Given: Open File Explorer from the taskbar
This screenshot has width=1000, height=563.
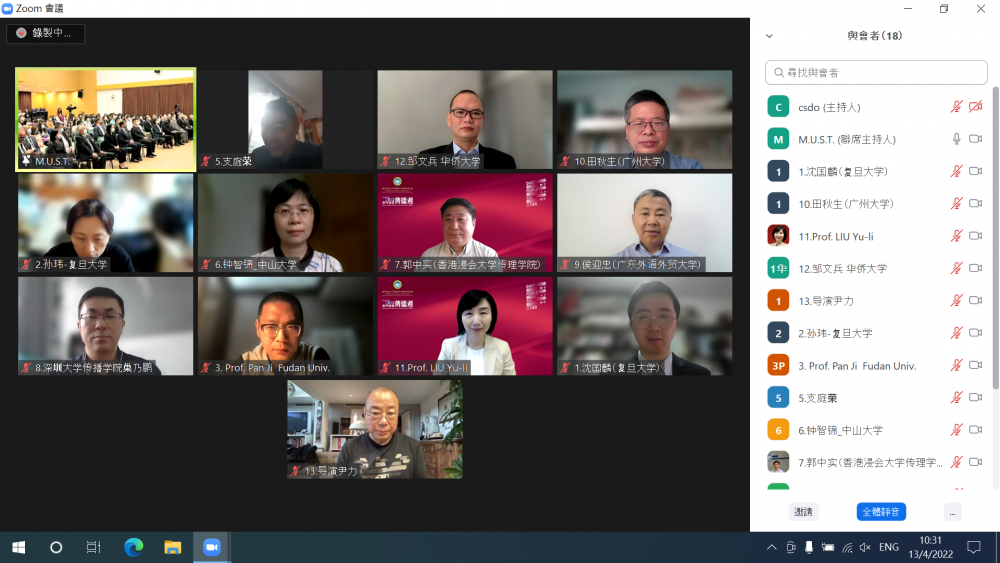Looking at the screenshot, I should 172,547.
